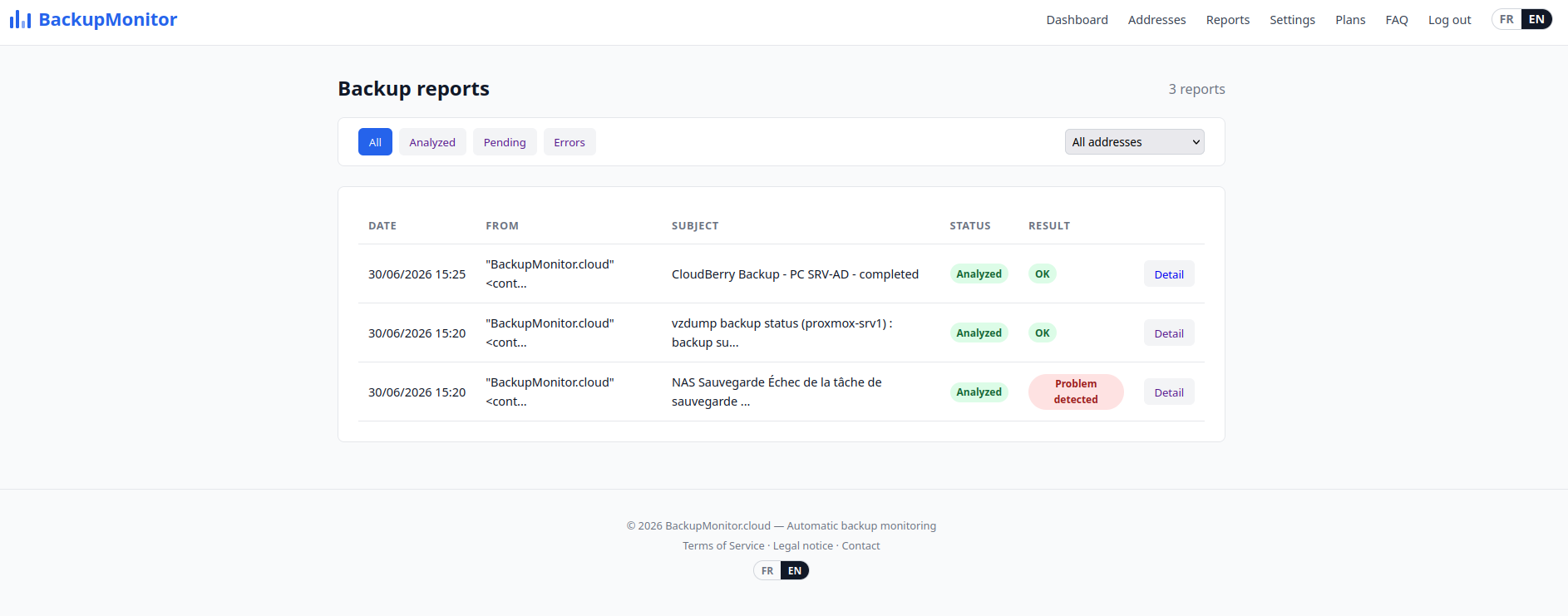Filter reports by Errors
The width and height of the screenshot is (1568, 616).
click(570, 142)
